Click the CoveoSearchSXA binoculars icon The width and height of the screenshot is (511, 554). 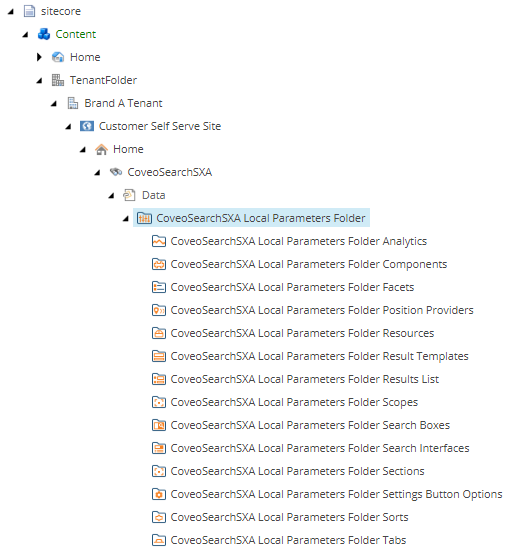pyautogui.click(x=116, y=172)
